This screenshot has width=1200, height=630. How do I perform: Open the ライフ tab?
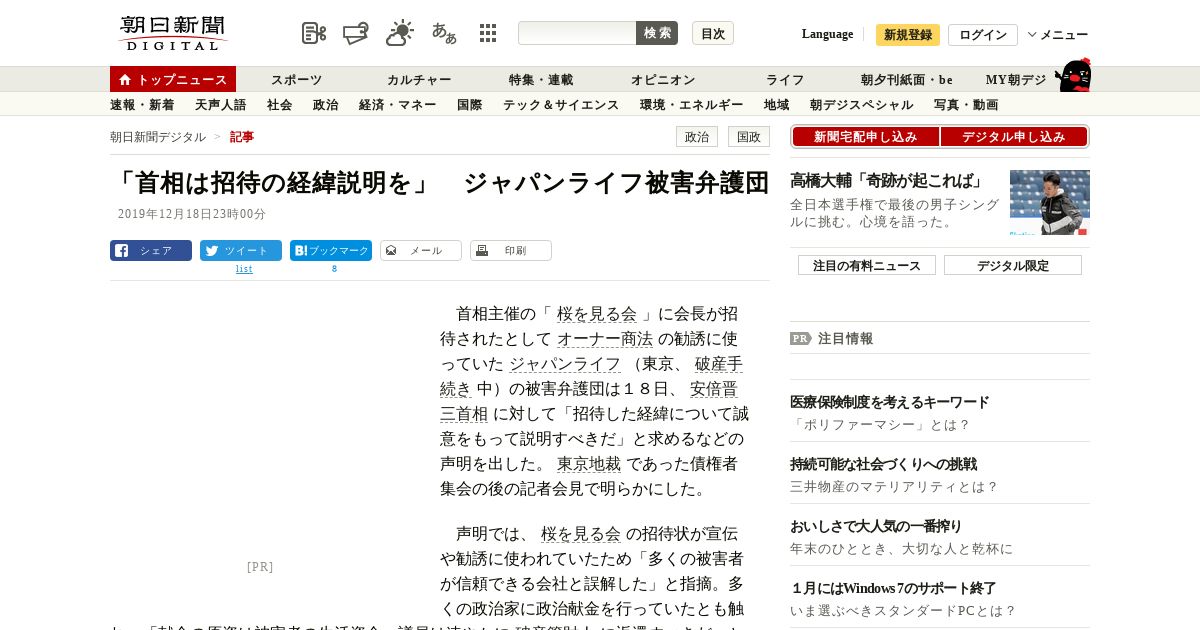[785, 80]
